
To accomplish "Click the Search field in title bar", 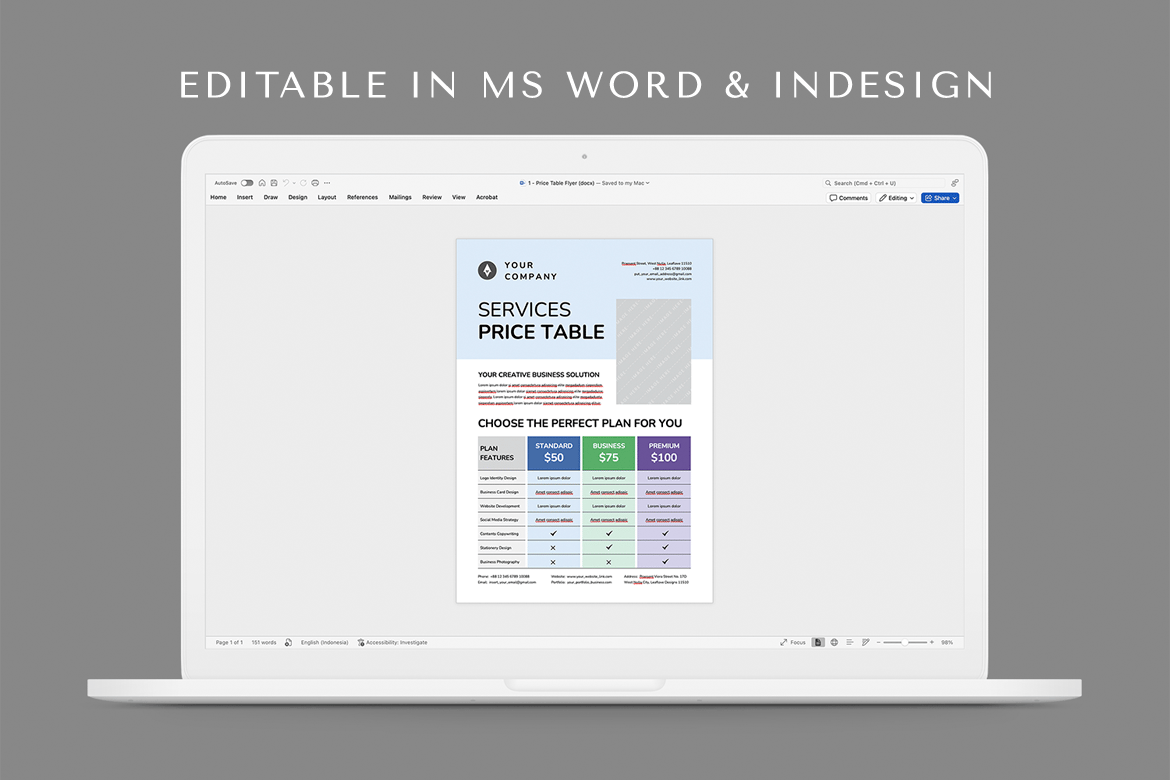I will click(x=884, y=183).
